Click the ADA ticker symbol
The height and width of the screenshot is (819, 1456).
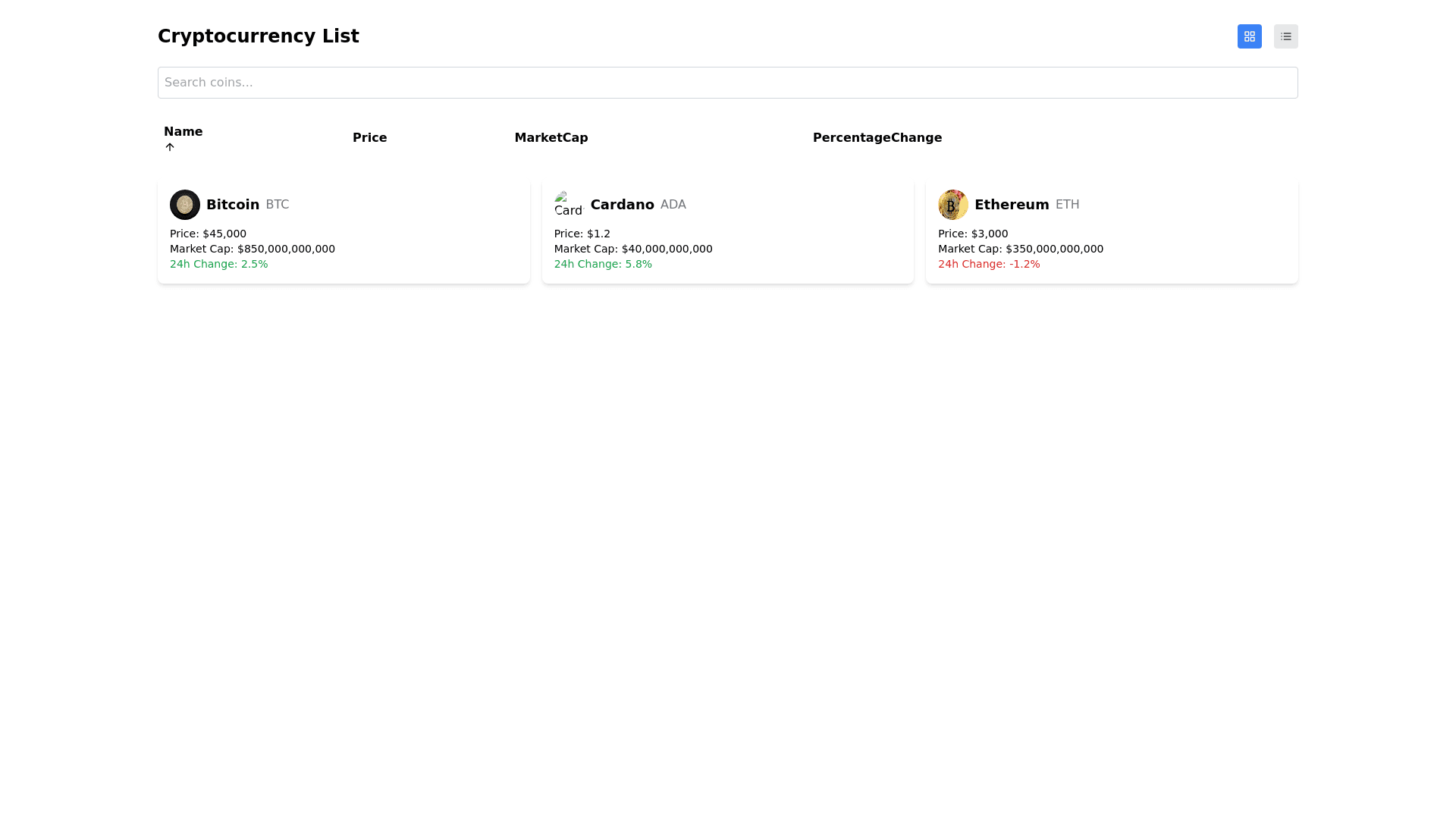pos(673,205)
